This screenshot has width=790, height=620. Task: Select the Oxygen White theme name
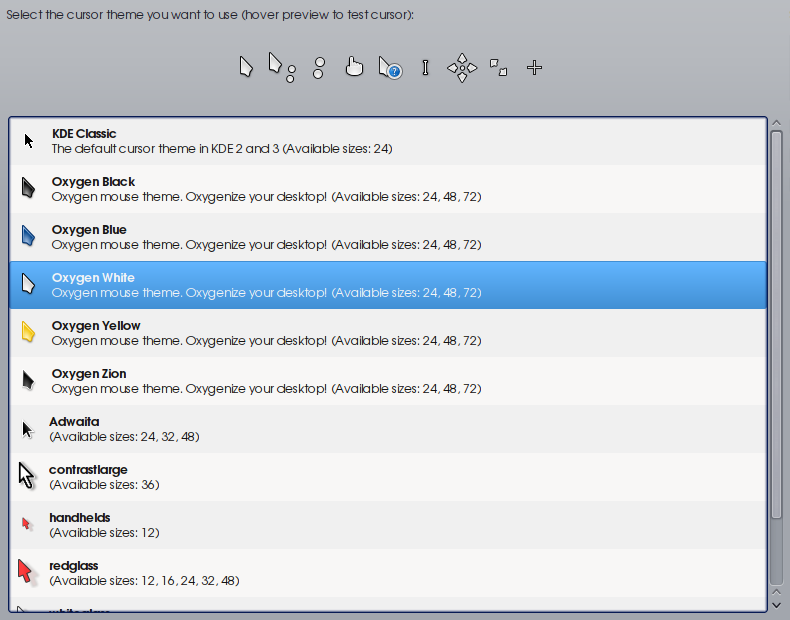tap(93, 278)
